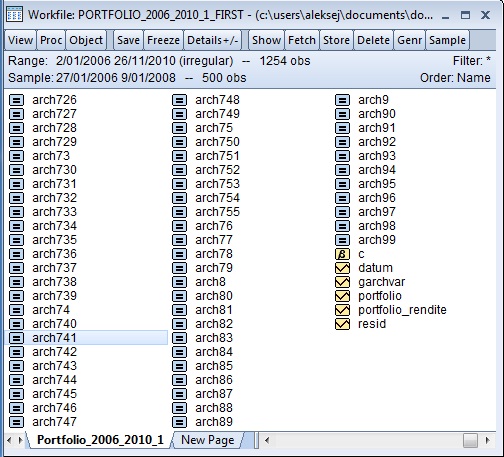The width and height of the screenshot is (504, 457).
Task: Click the horizontal scrollbar right arrow
Action: click(487, 440)
